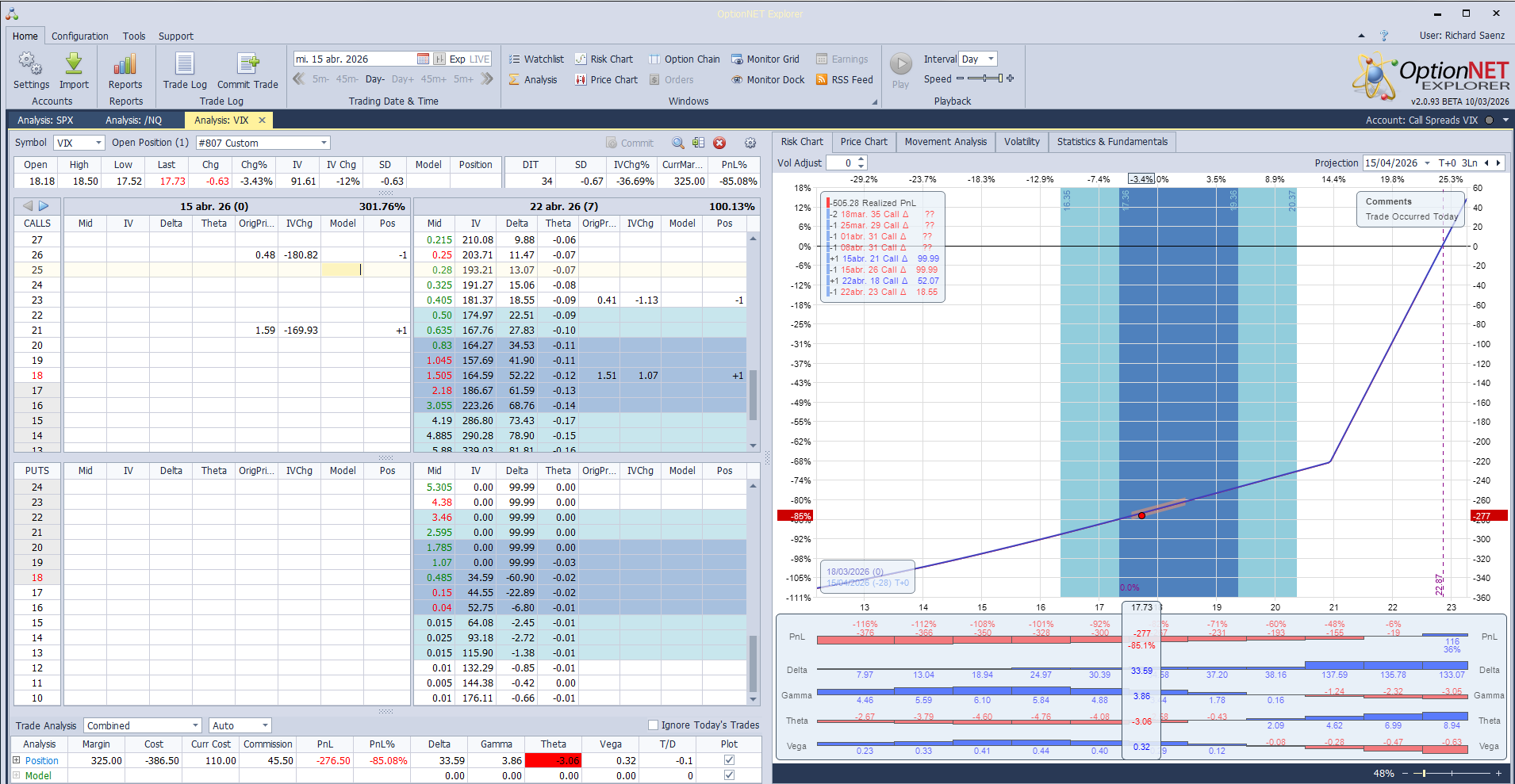This screenshot has width=1515, height=784.
Task: Open the RSS Feed window
Action: point(844,79)
